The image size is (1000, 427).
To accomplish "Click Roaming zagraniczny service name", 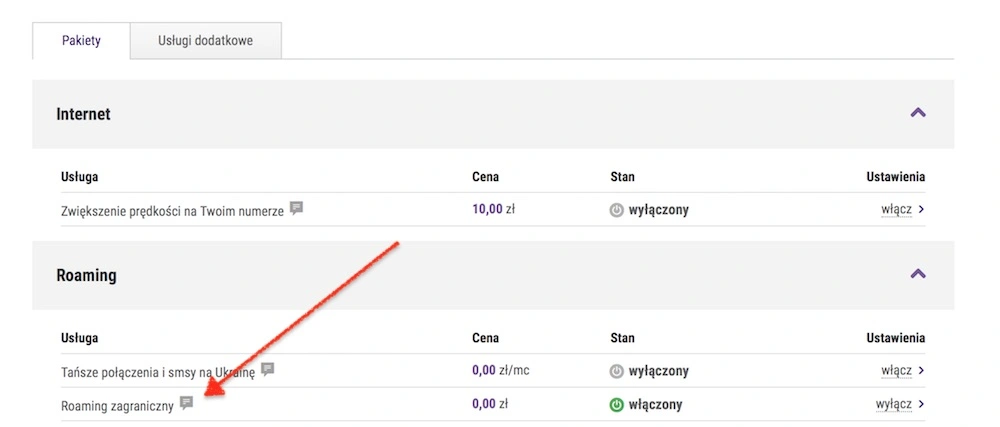I will point(117,405).
